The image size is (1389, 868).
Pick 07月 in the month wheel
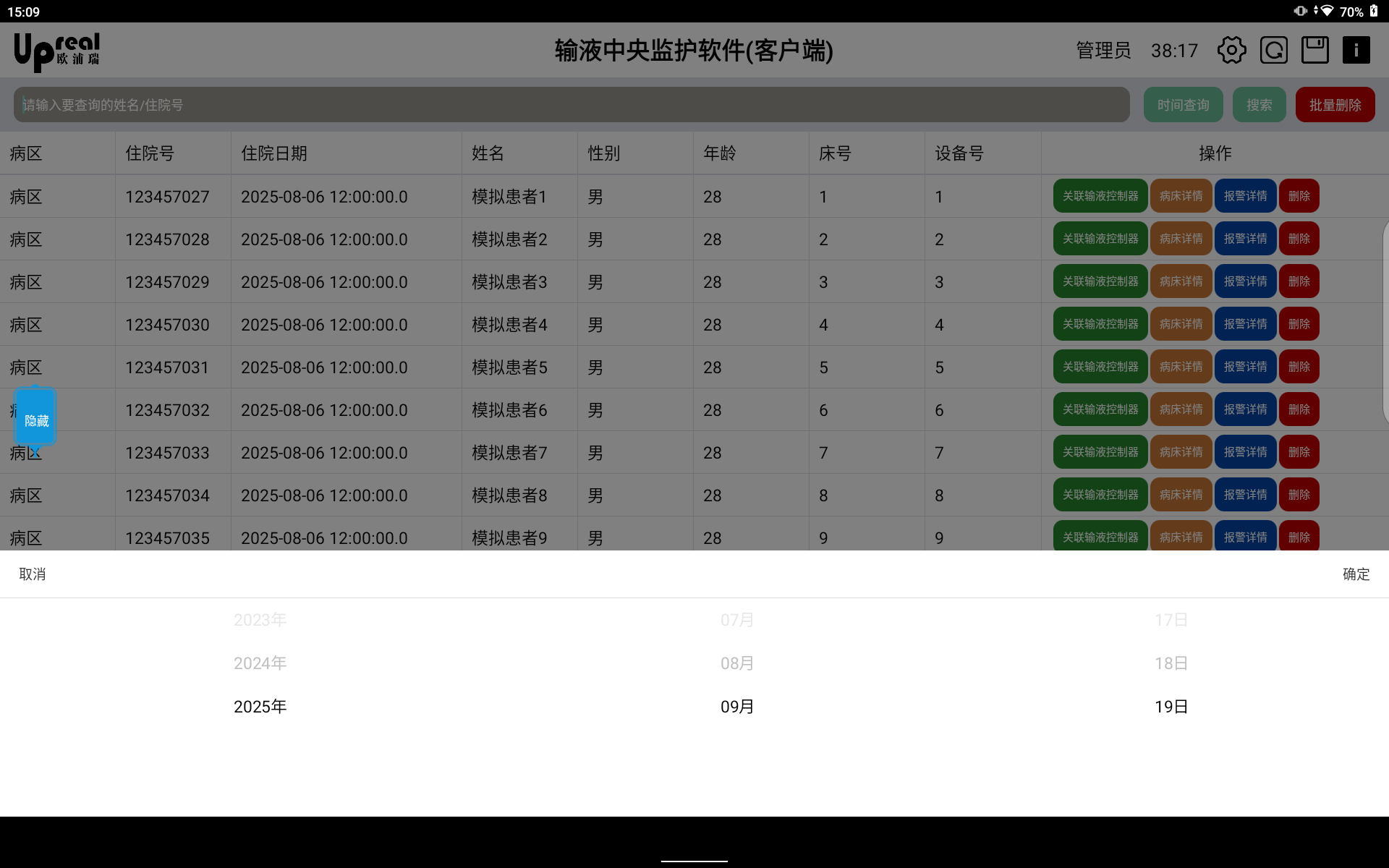[x=737, y=620]
